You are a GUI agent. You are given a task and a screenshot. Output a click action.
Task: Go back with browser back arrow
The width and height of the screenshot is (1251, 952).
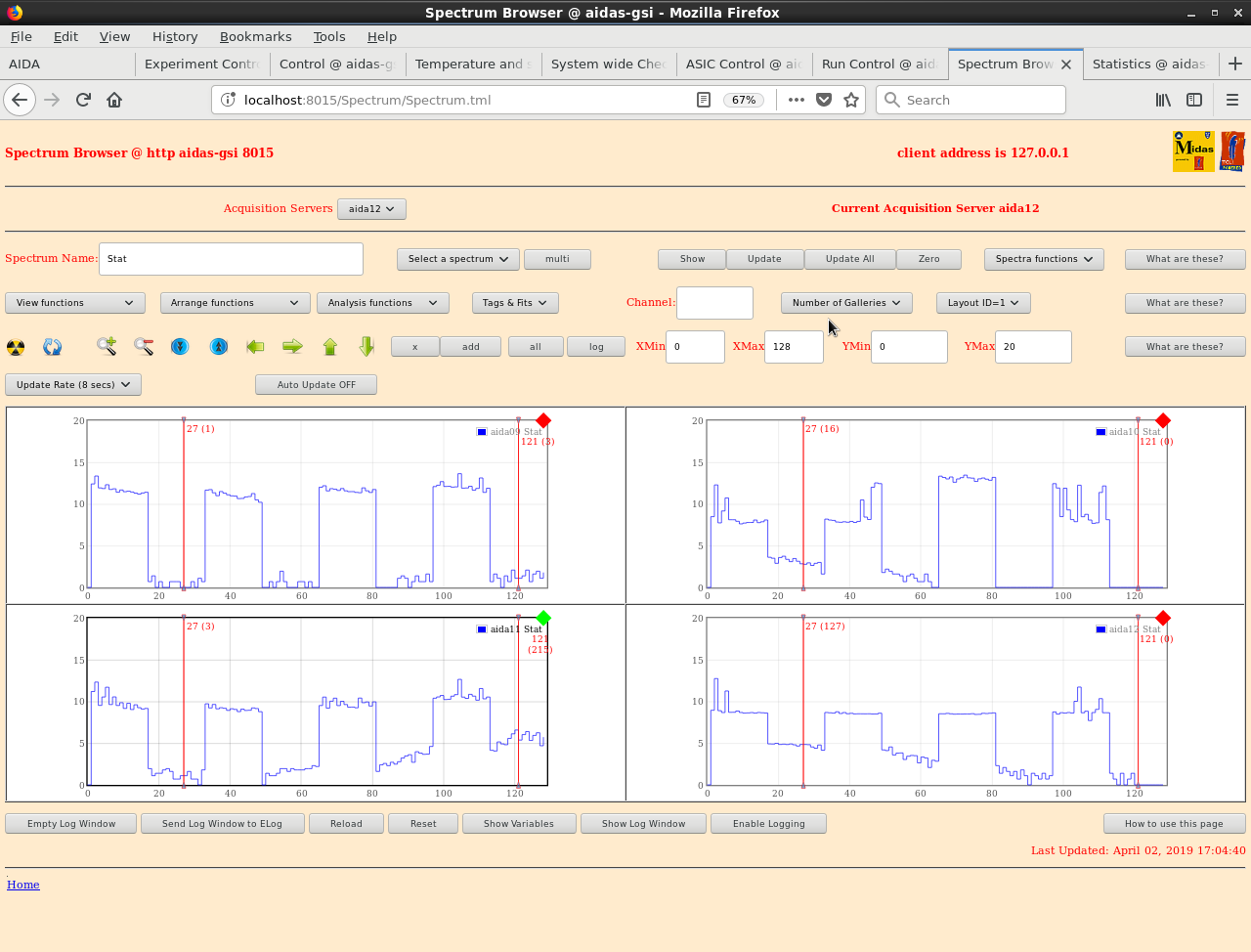20,100
